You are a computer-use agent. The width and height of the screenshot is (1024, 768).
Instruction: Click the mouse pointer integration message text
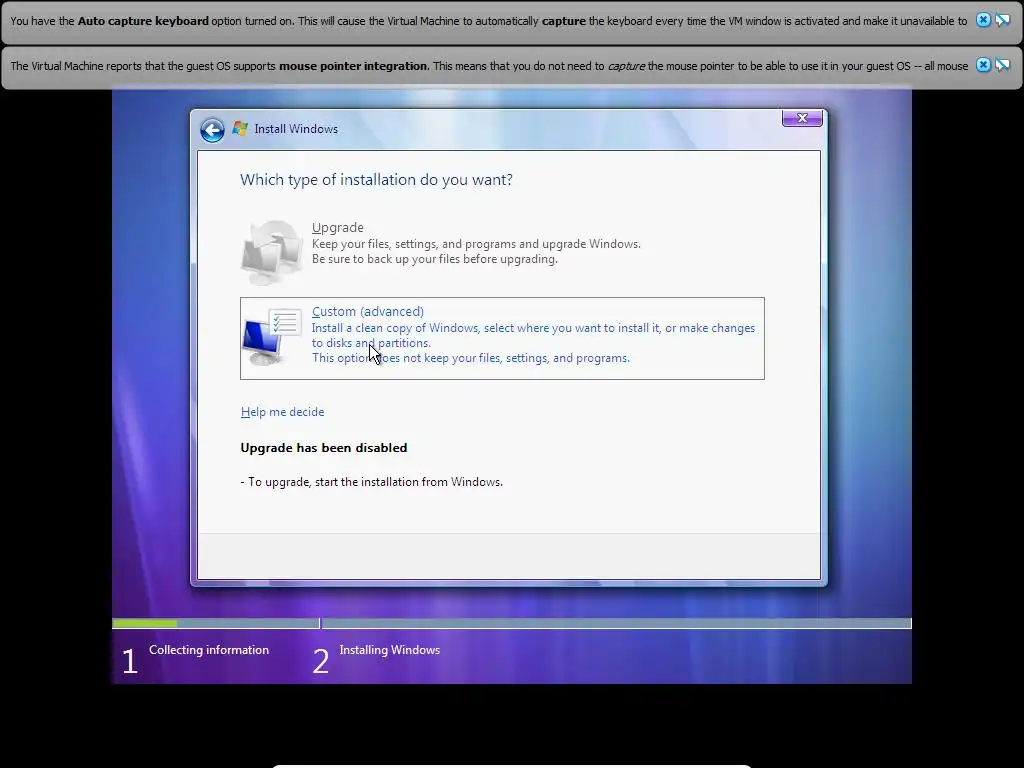click(489, 66)
